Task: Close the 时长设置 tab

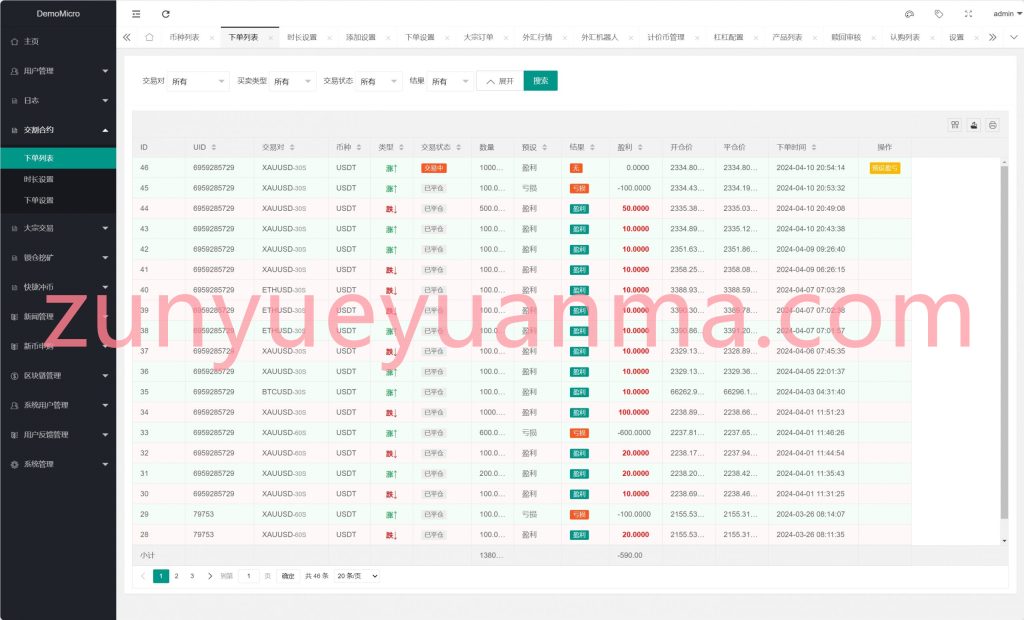Action: (x=329, y=38)
